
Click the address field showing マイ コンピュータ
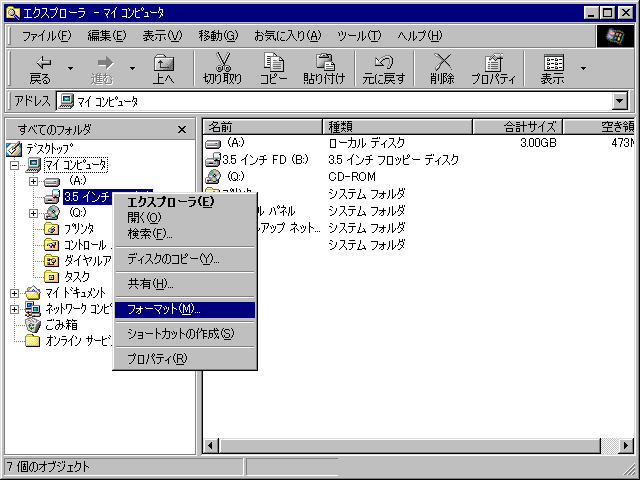tap(335, 101)
